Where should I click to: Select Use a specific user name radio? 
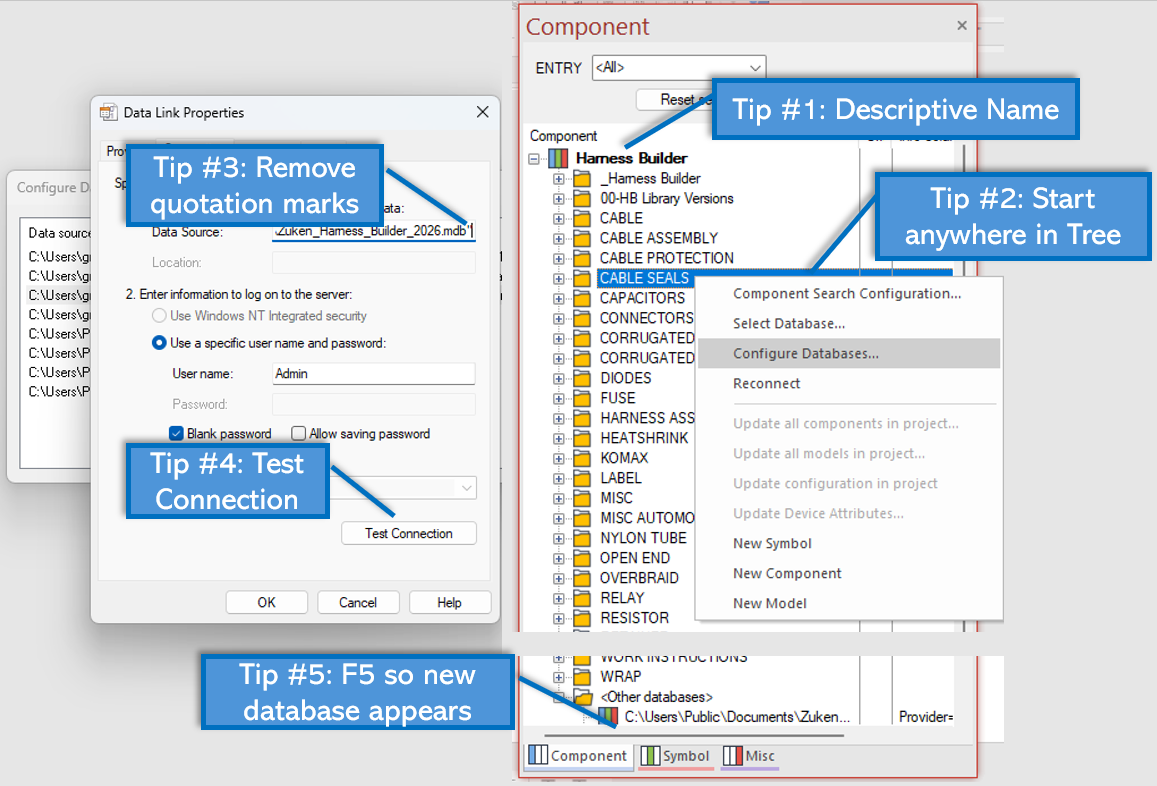159,343
